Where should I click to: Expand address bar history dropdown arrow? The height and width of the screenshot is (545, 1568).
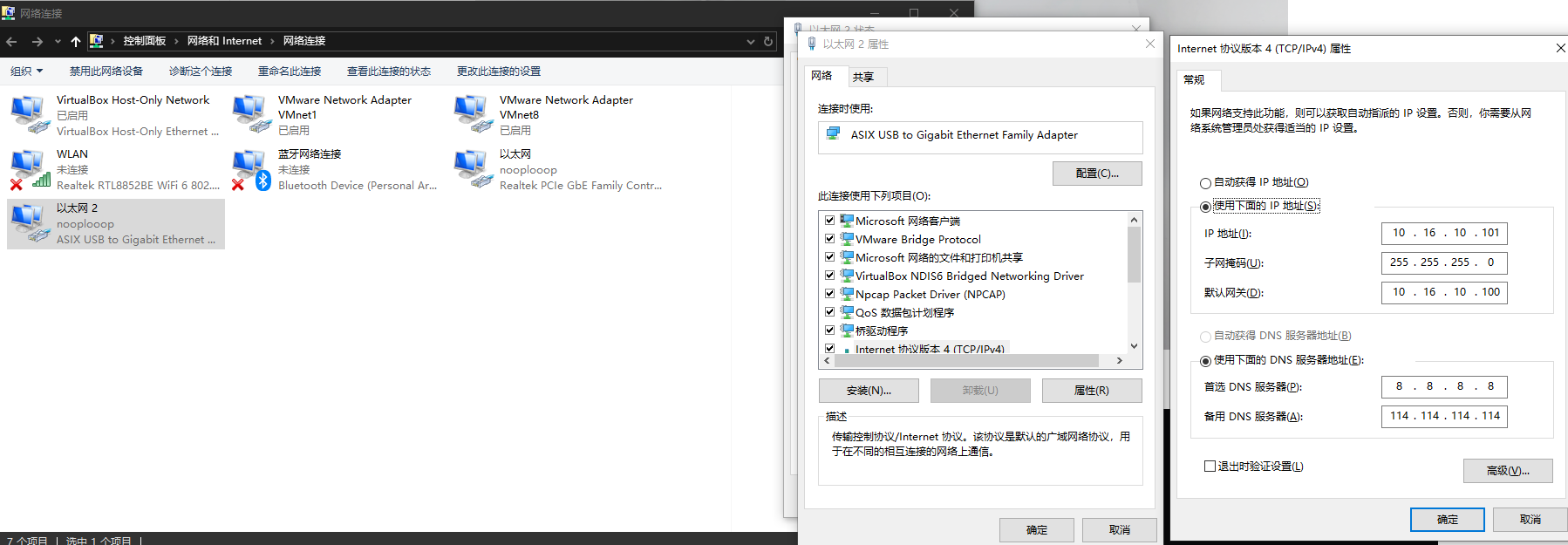click(x=751, y=41)
